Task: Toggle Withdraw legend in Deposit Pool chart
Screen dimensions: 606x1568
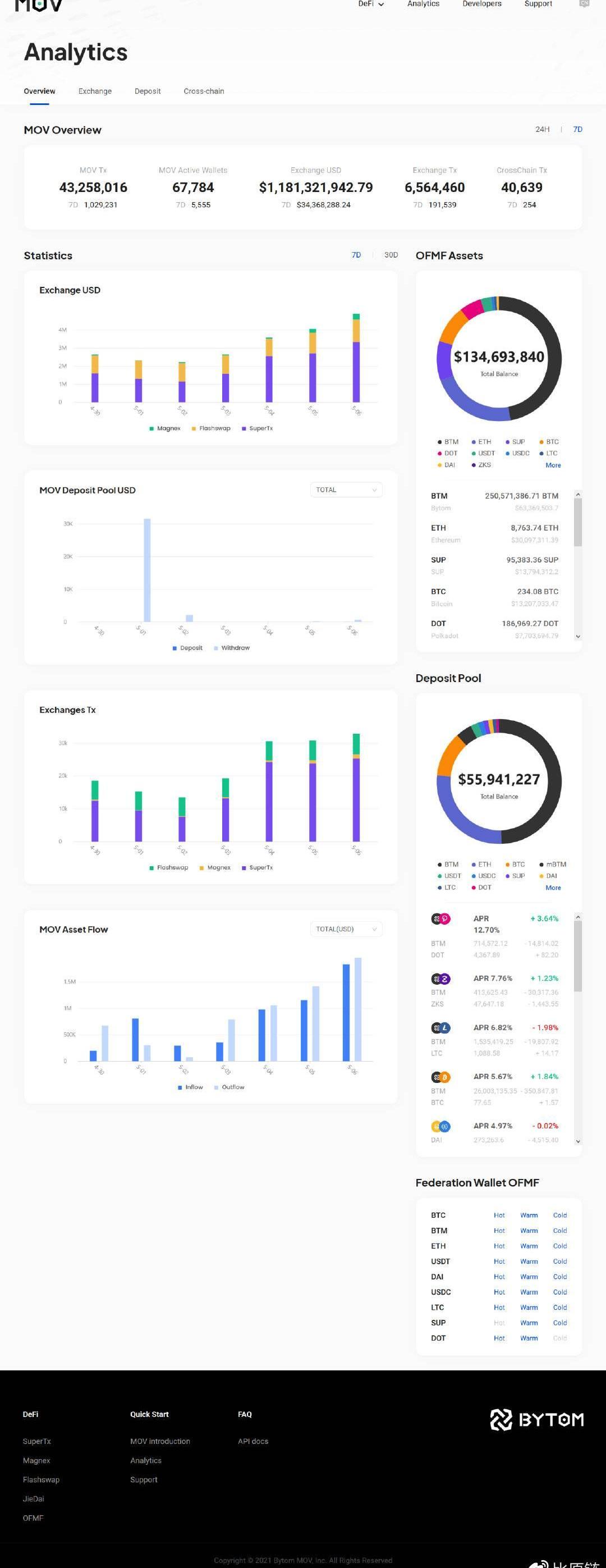Action: [x=232, y=648]
